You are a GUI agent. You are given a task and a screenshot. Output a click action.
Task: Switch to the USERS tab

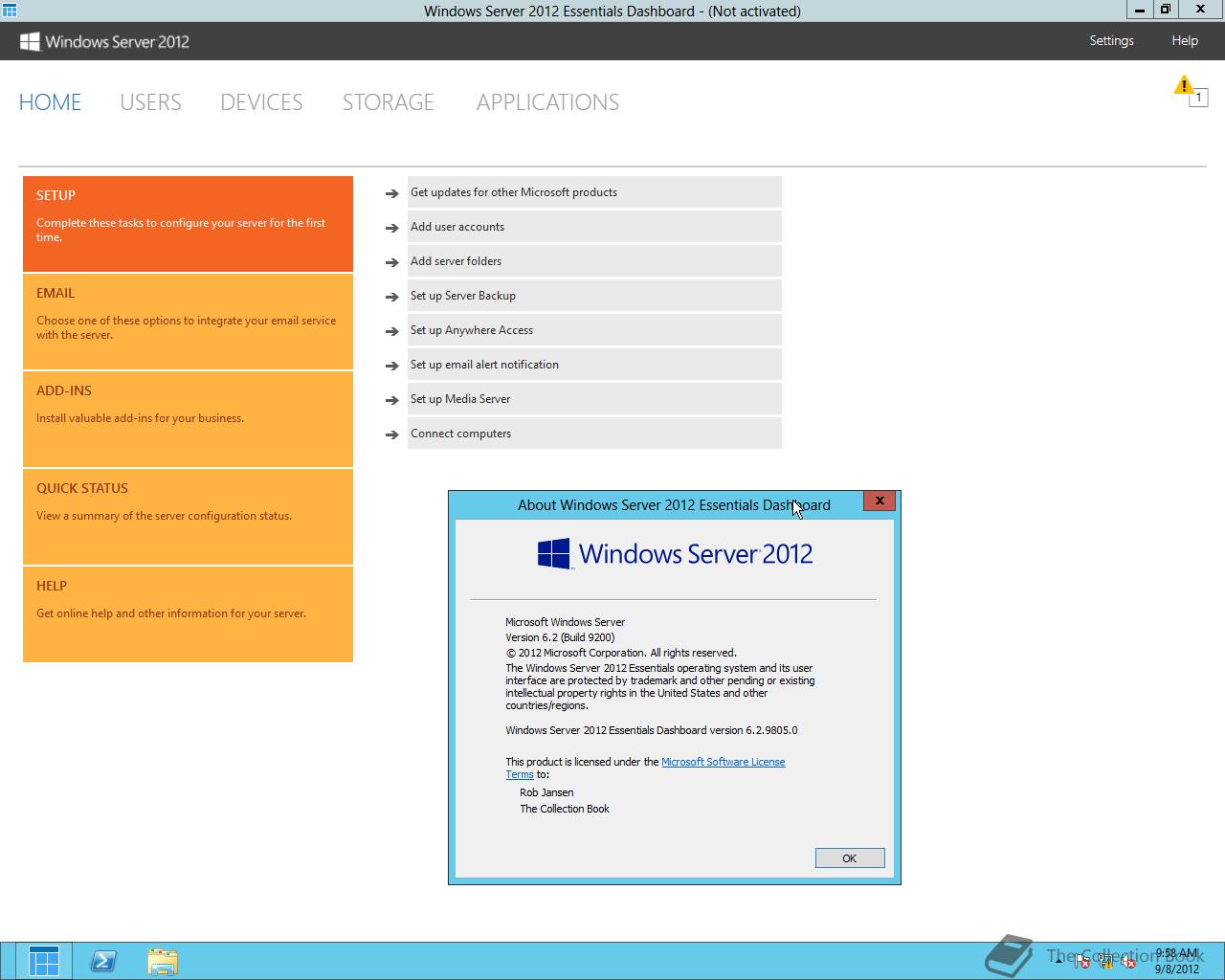click(x=150, y=102)
